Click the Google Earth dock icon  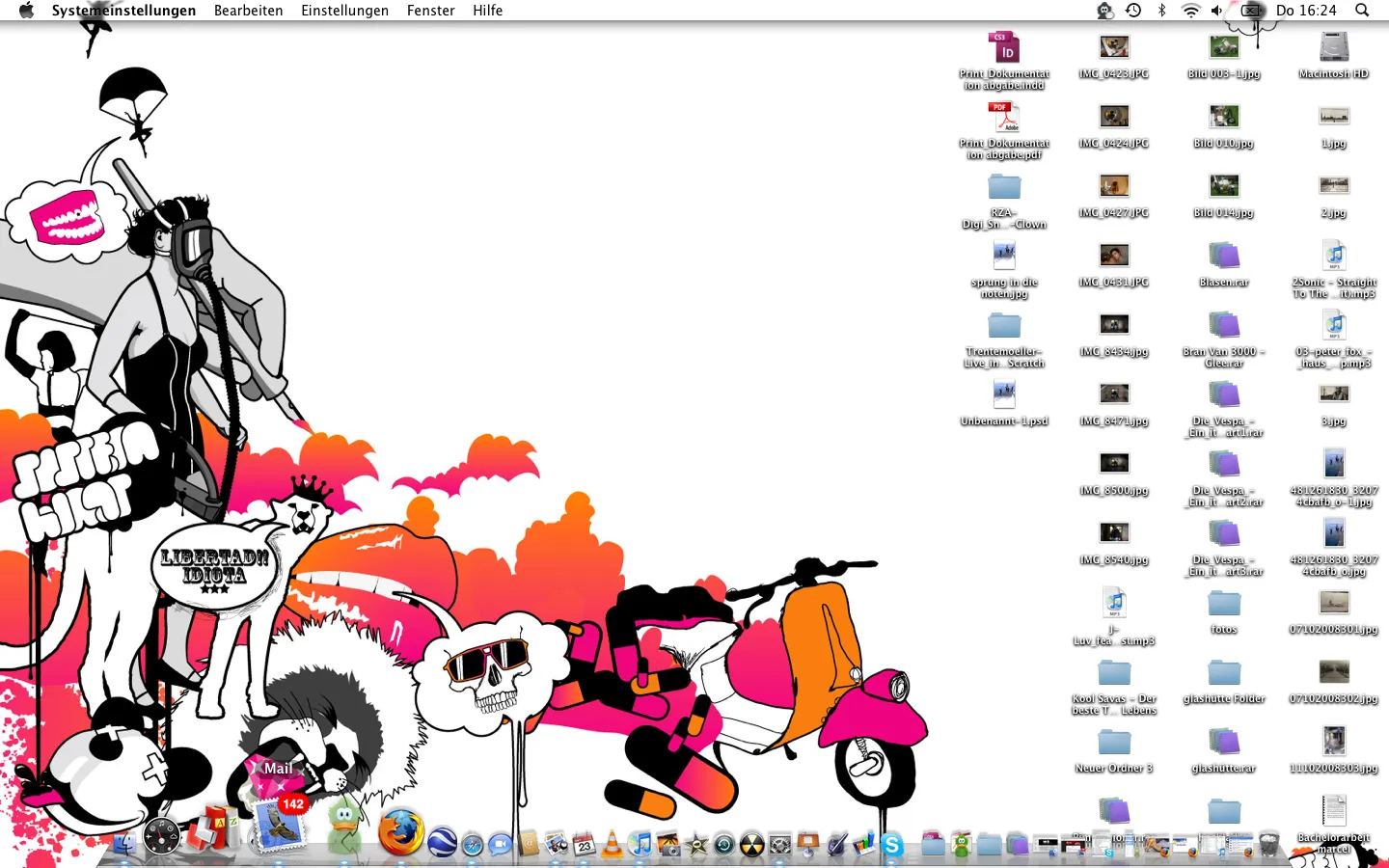point(443,844)
